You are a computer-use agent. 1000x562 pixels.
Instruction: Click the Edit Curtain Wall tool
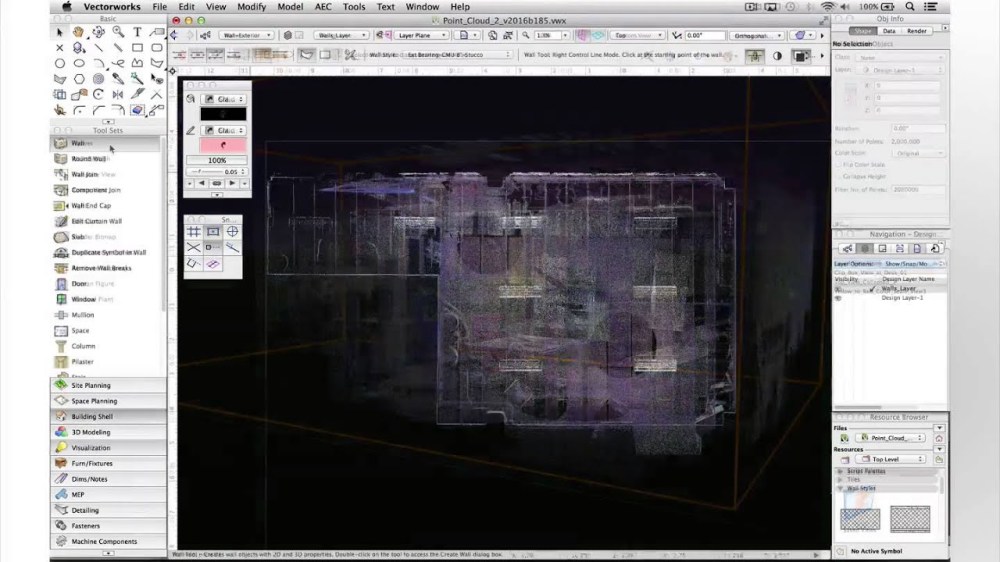[95, 221]
